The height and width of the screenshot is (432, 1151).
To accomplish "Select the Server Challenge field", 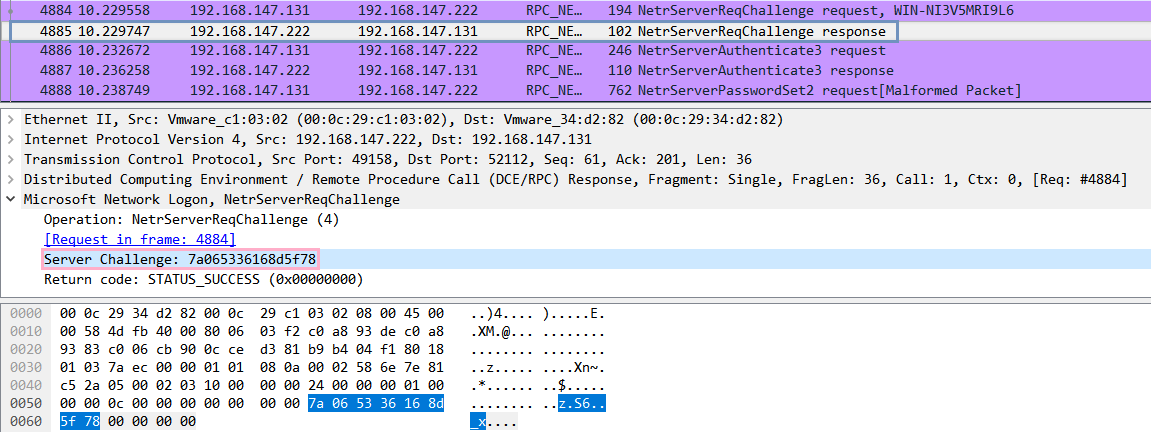I will coord(180,259).
